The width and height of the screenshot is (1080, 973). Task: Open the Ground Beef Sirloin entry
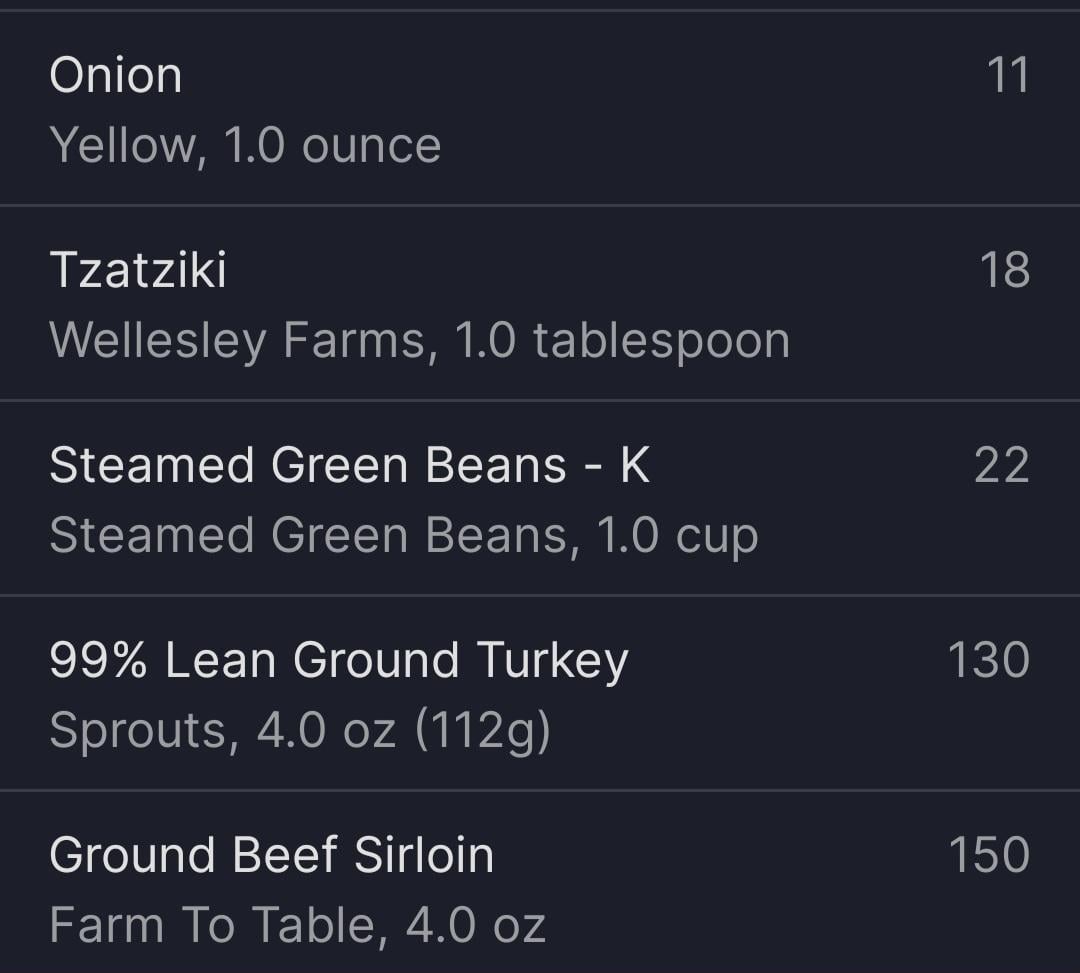point(271,856)
